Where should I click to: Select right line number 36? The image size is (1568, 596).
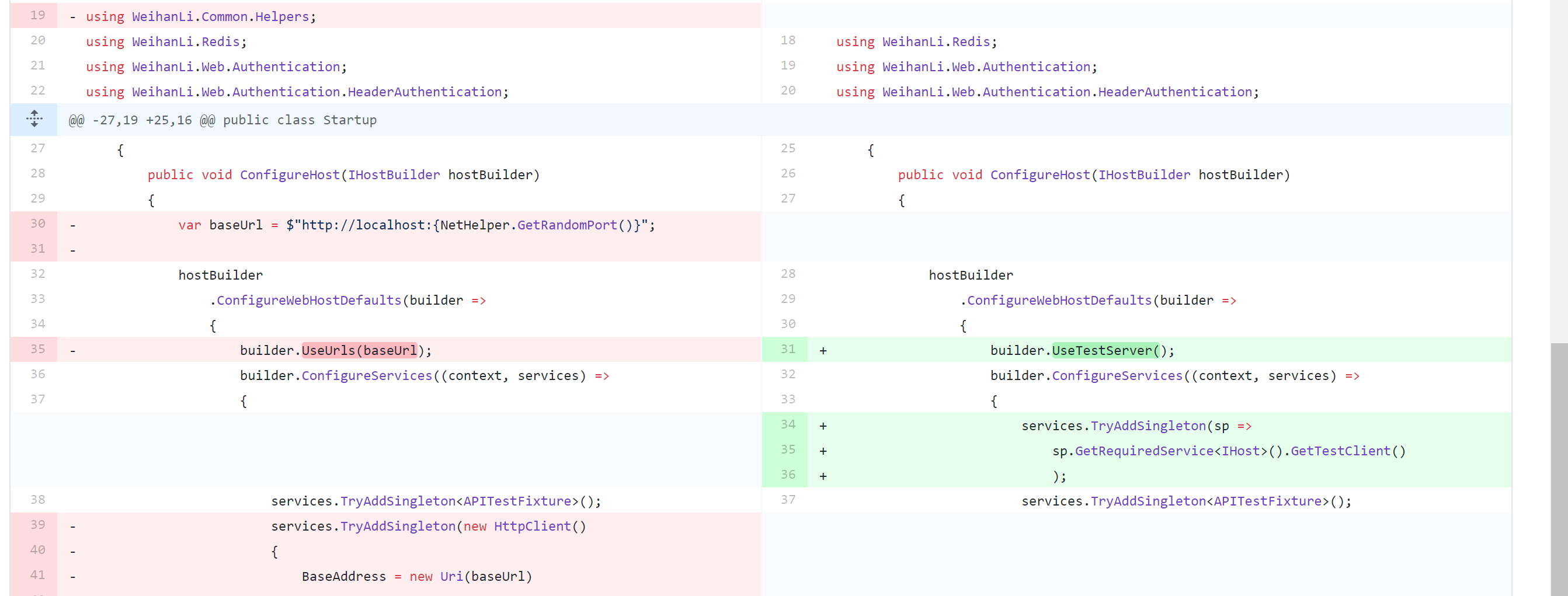(788, 475)
